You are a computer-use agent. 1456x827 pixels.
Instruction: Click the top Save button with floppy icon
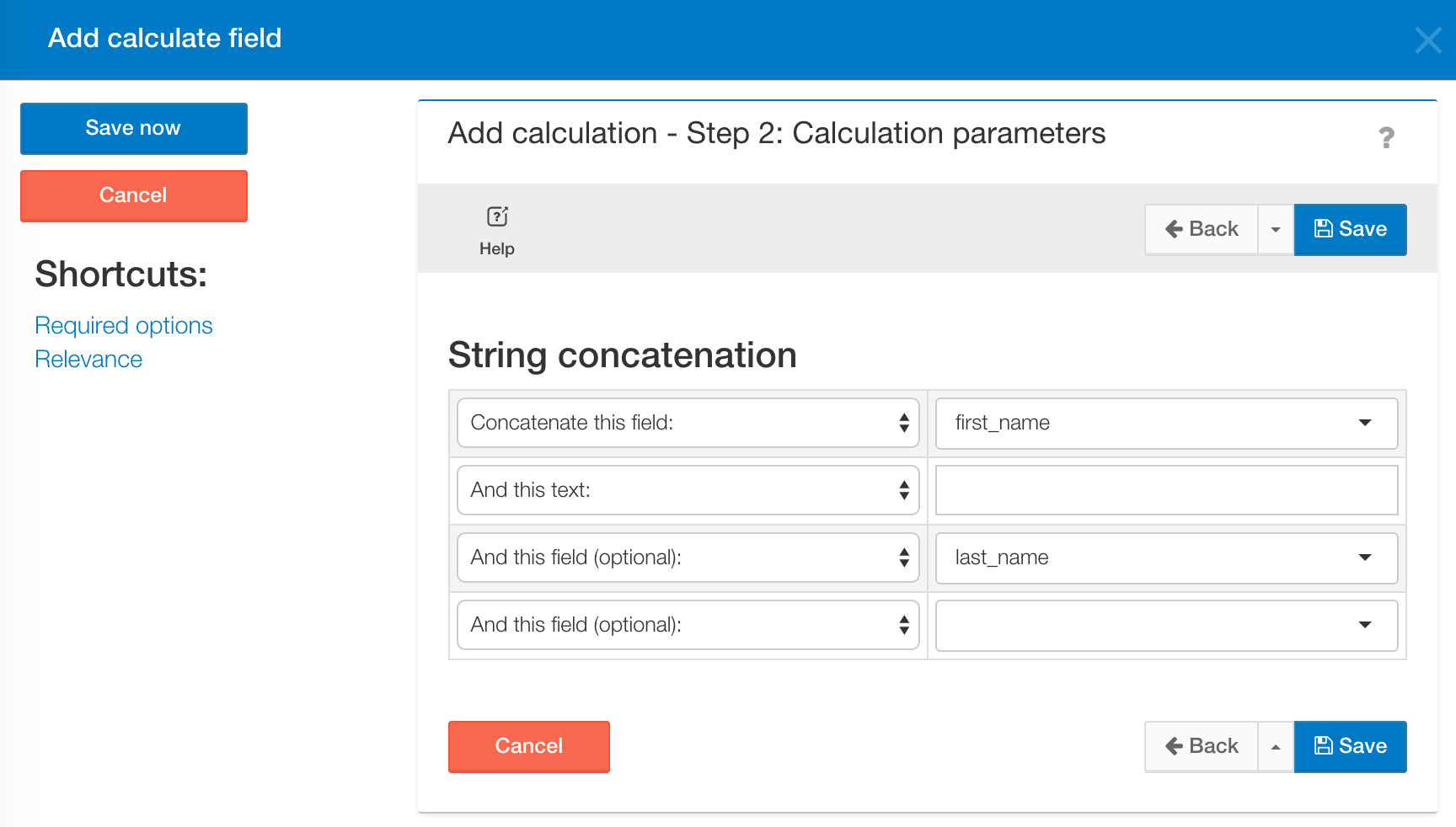[x=1350, y=229]
